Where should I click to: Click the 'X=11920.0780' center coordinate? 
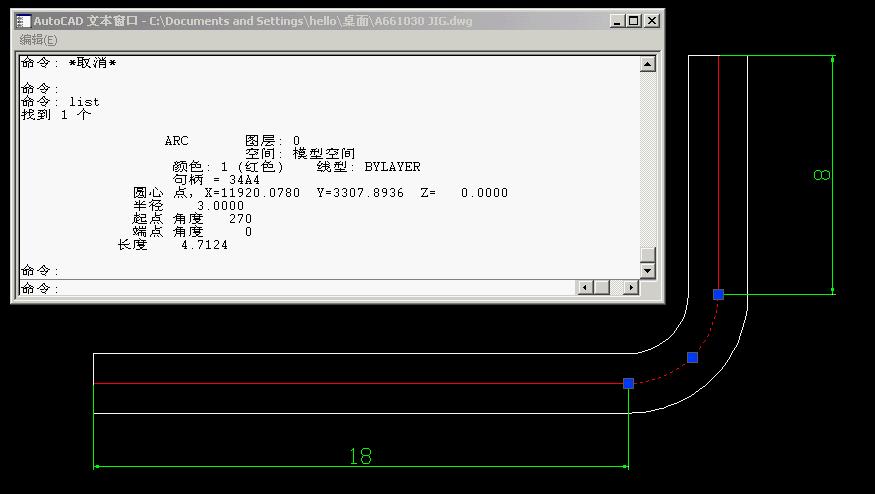[x=252, y=193]
